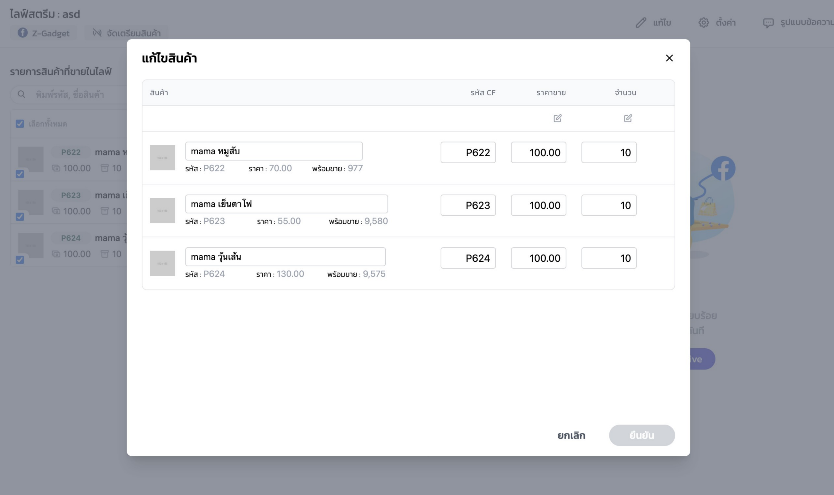Click the gear ตั้งค่า settings icon
The height and width of the screenshot is (495, 834).
click(x=704, y=22)
